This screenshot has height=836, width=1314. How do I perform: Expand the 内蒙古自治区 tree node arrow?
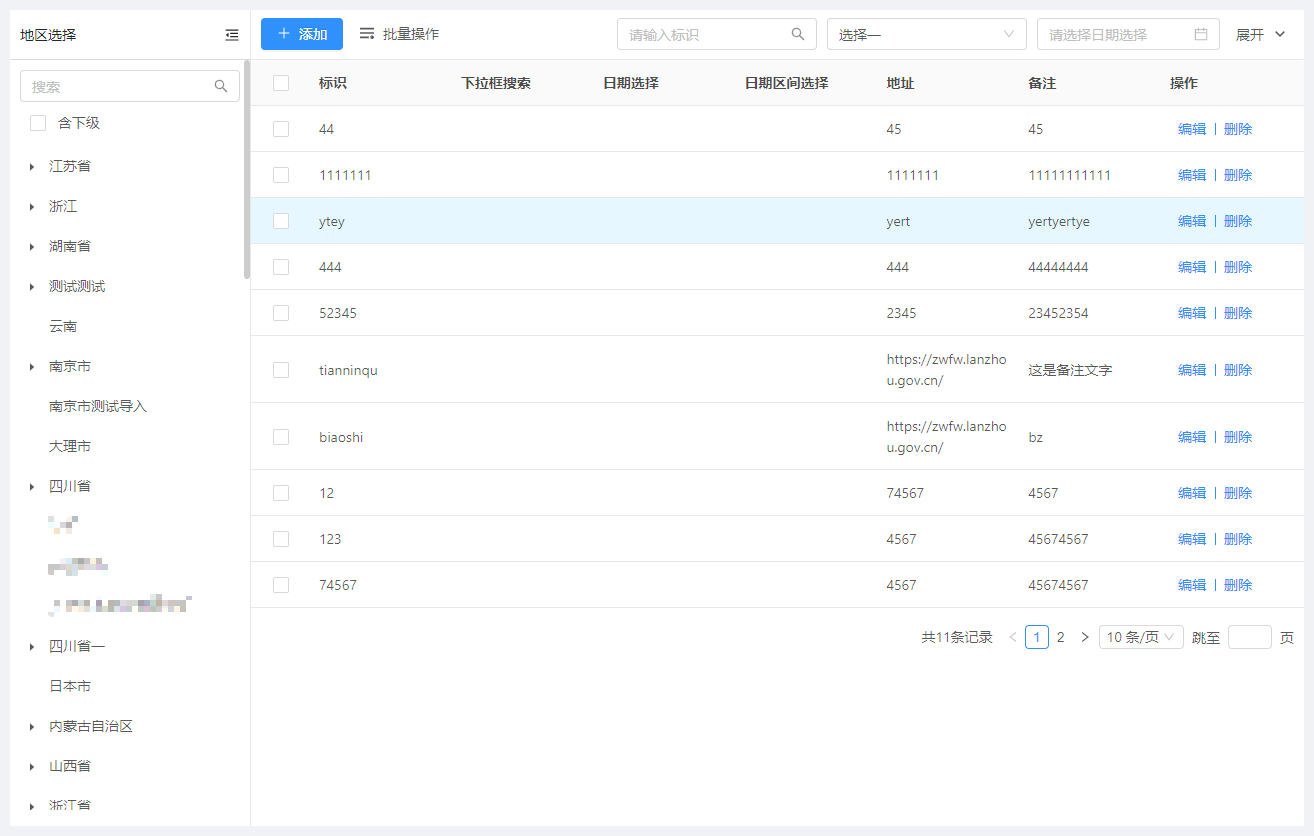click(x=32, y=726)
